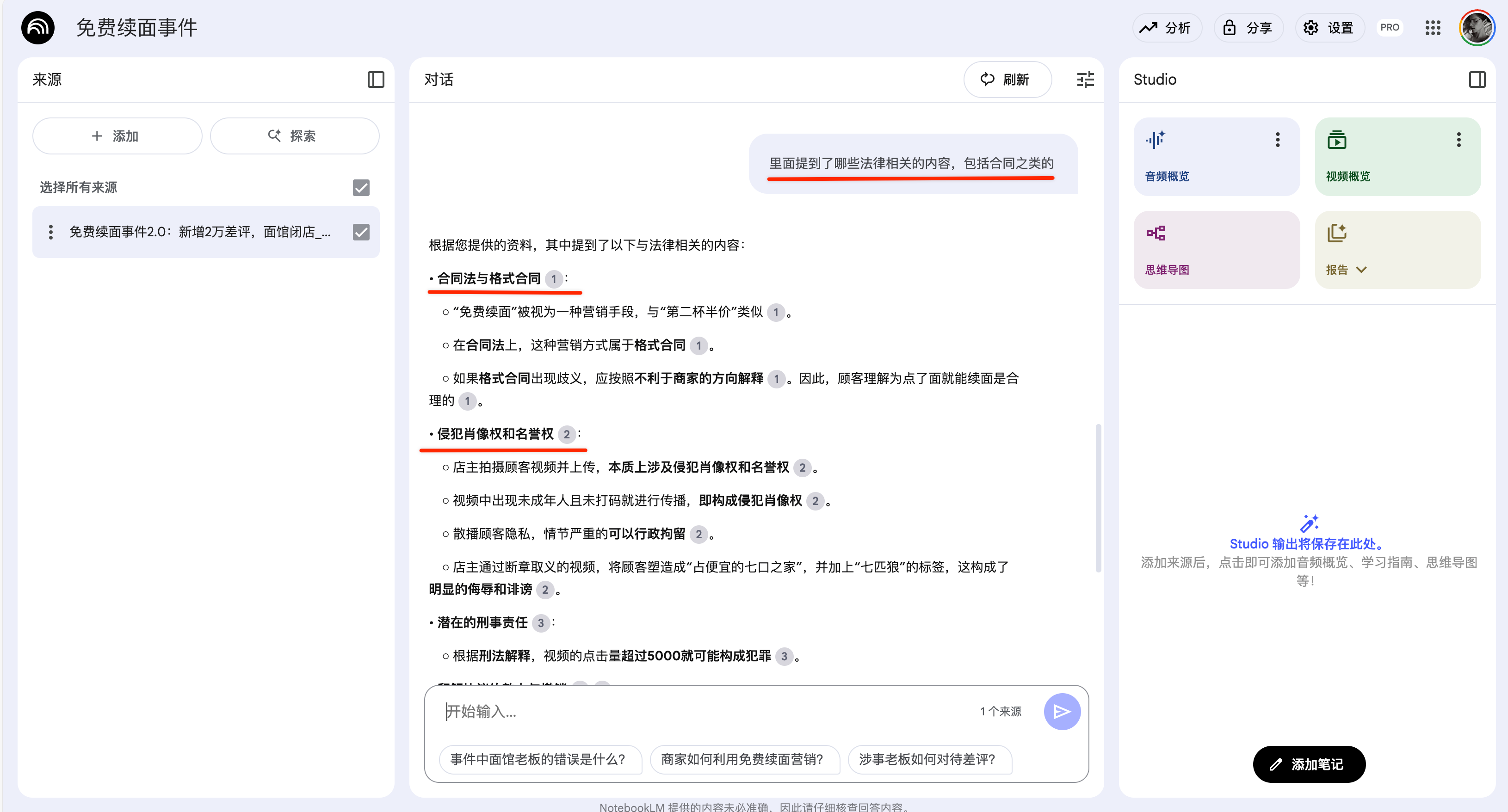The width and height of the screenshot is (1508, 812).
Task: Open 设置 in the top bar
Action: coord(1329,27)
